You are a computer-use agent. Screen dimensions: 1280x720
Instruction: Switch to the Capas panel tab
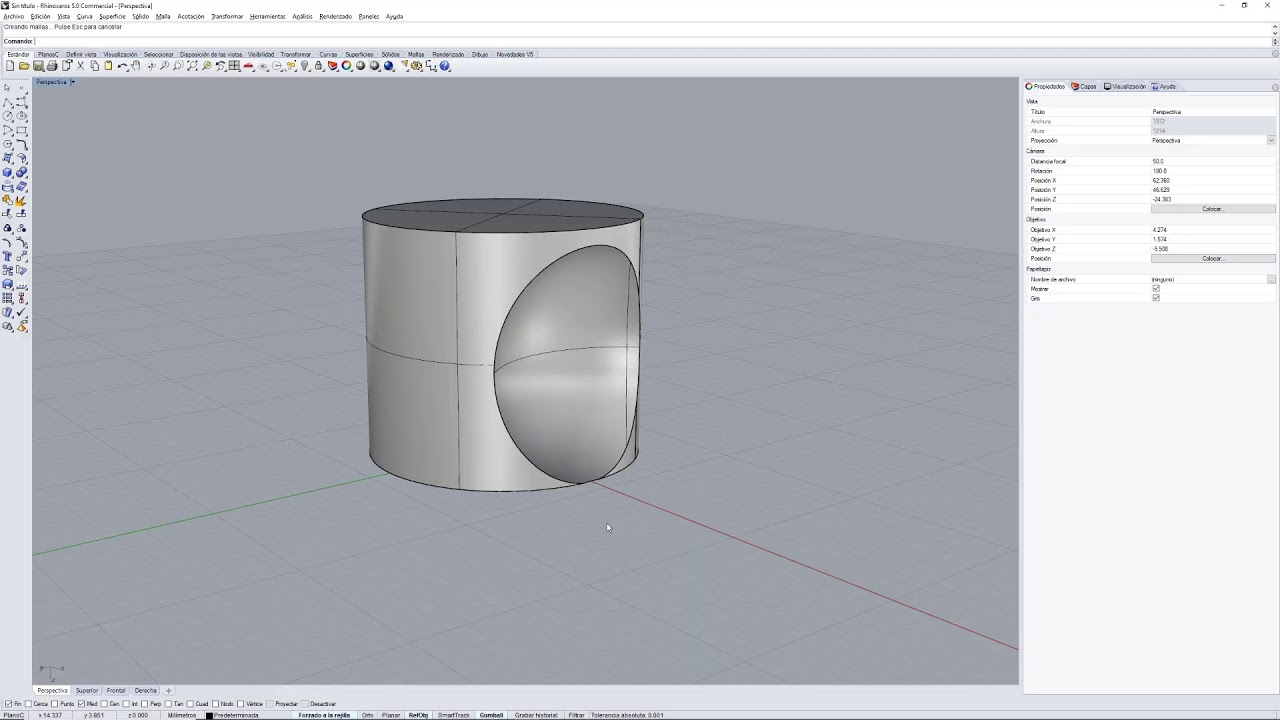click(1085, 87)
